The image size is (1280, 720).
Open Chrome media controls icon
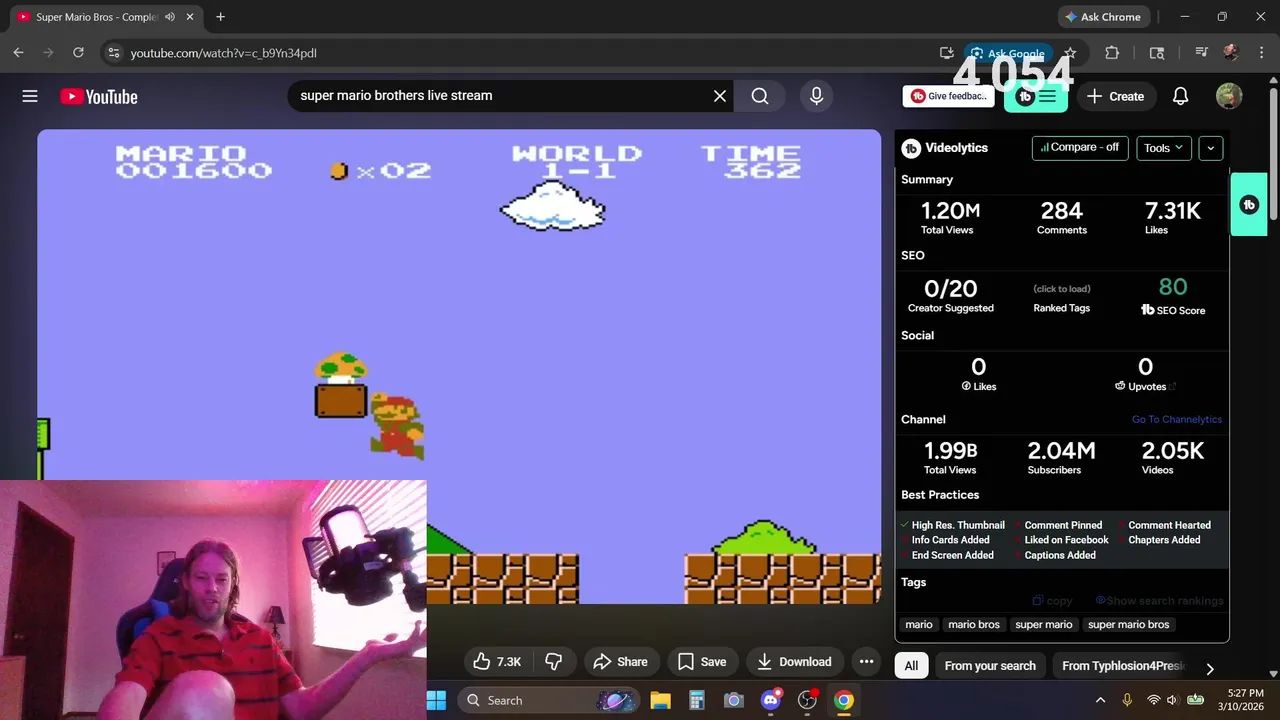(x=1201, y=53)
